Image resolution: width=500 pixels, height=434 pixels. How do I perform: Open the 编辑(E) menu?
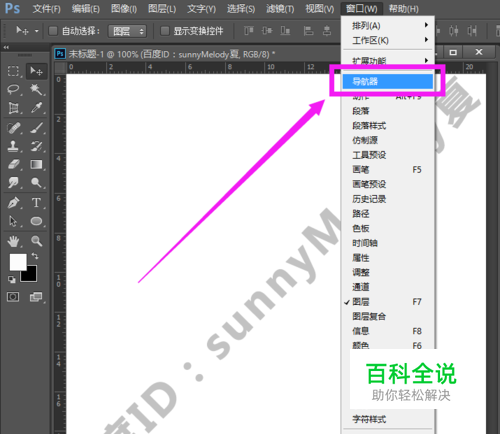(86, 9)
